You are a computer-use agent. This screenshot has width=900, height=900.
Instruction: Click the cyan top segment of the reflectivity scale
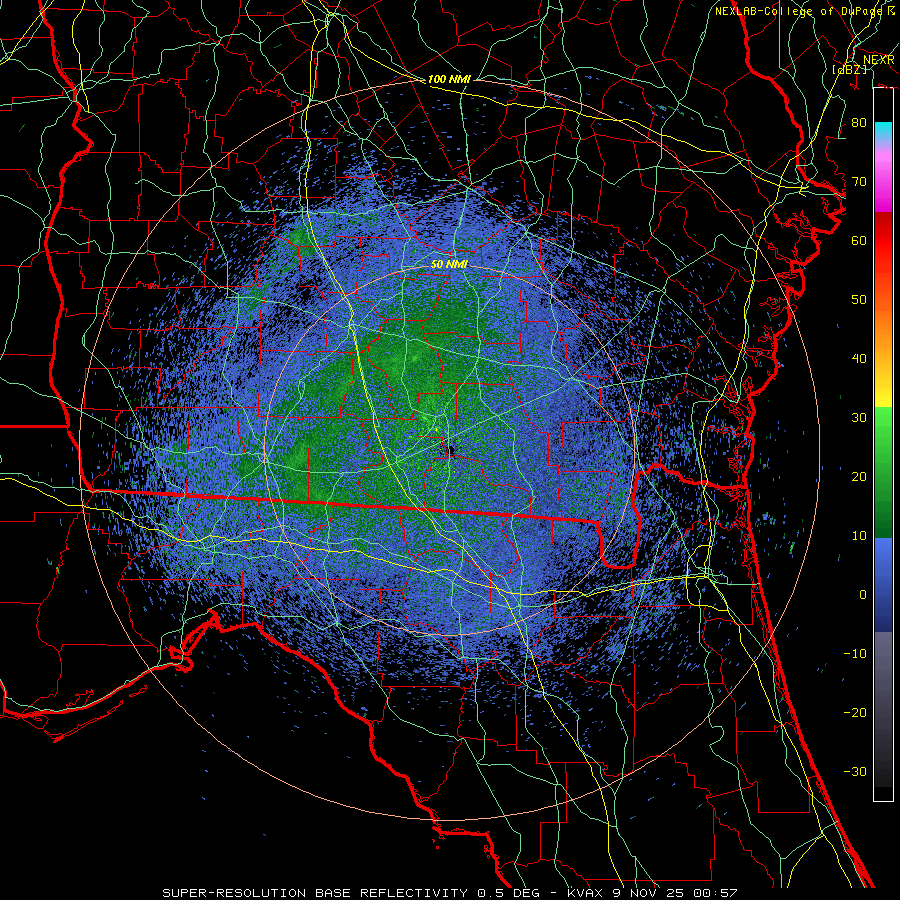[x=883, y=132]
